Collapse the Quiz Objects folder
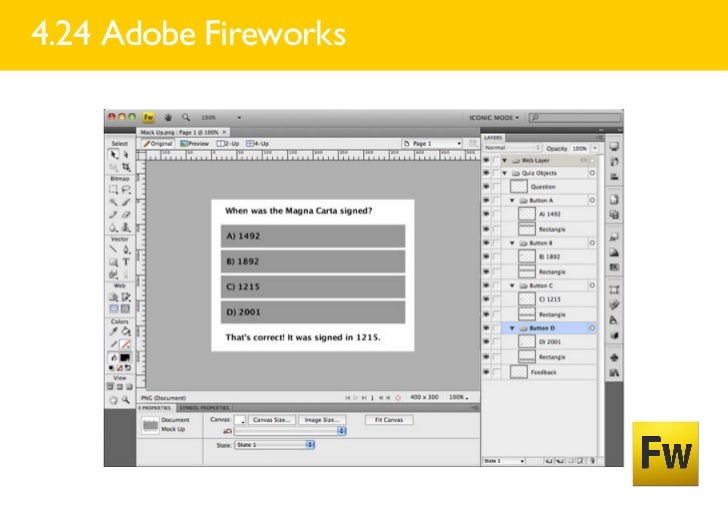728x515 pixels. [505, 173]
